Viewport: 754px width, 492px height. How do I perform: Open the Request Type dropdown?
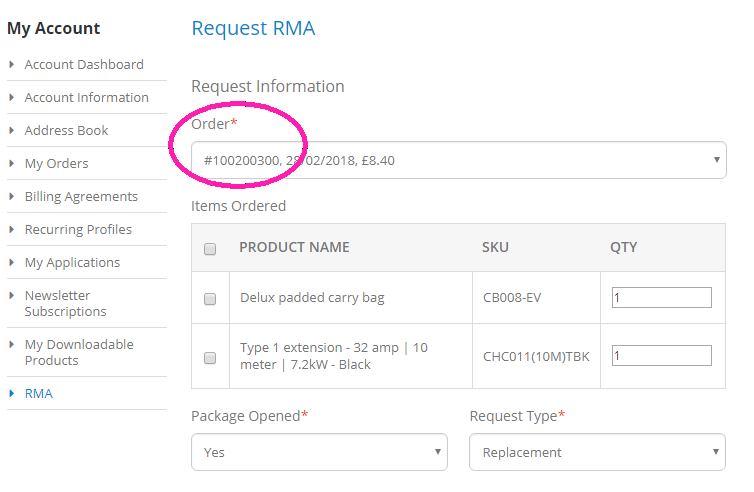[x=597, y=452]
